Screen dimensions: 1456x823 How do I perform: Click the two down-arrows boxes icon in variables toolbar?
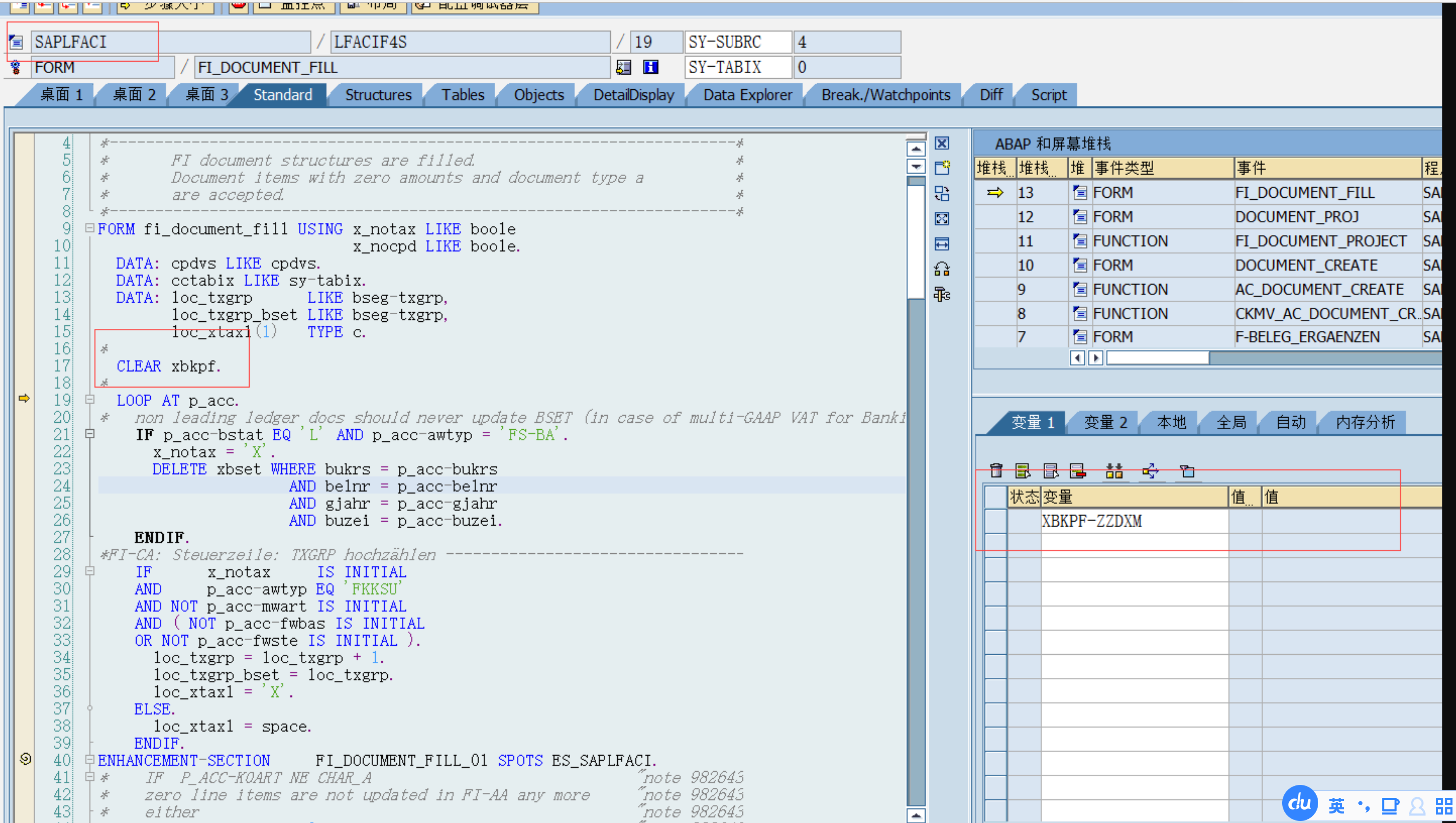point(1114,470)
